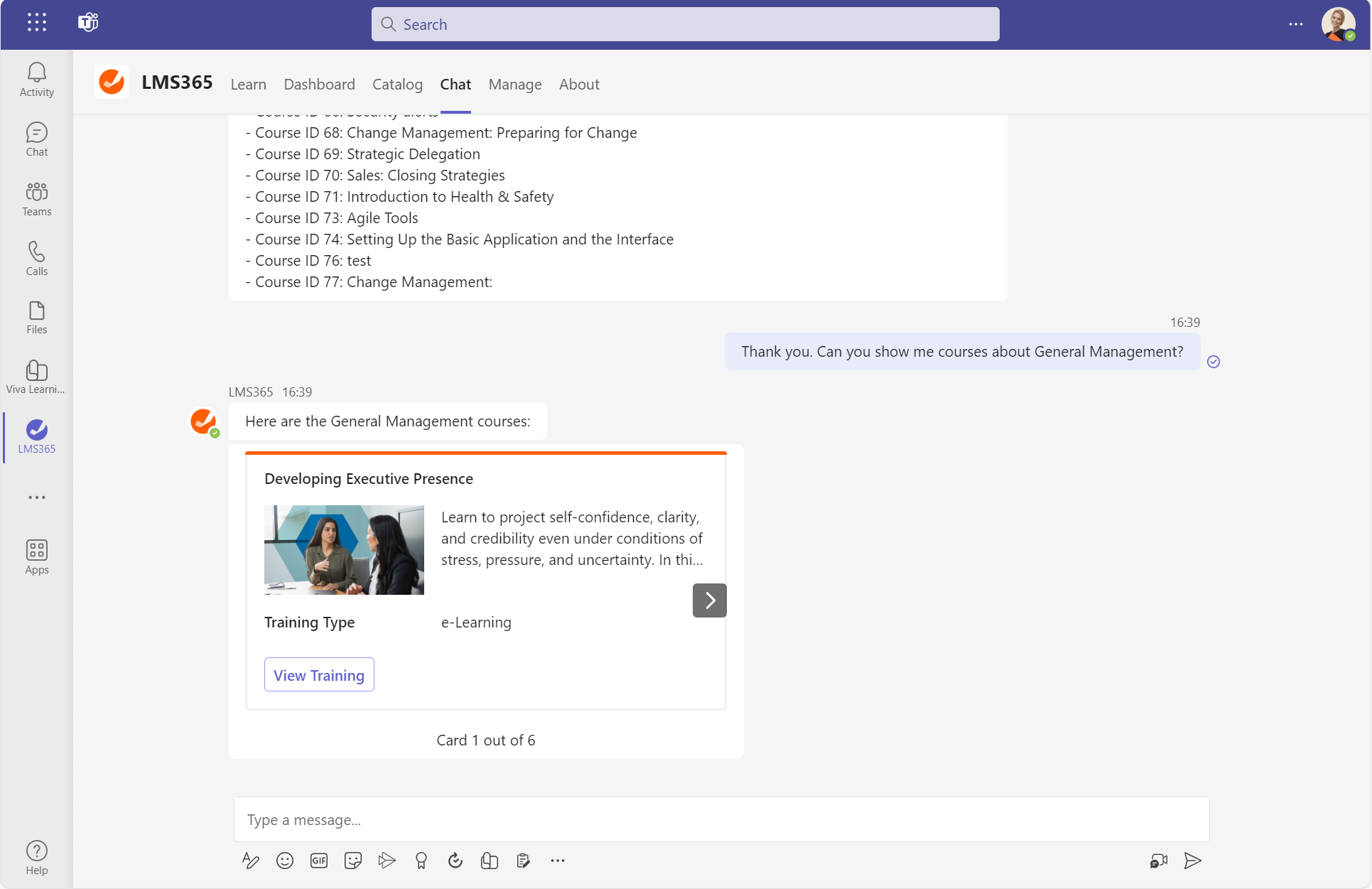Send the message with the arrow icon
1372x889 pixels.
(x=1192, y=861)
